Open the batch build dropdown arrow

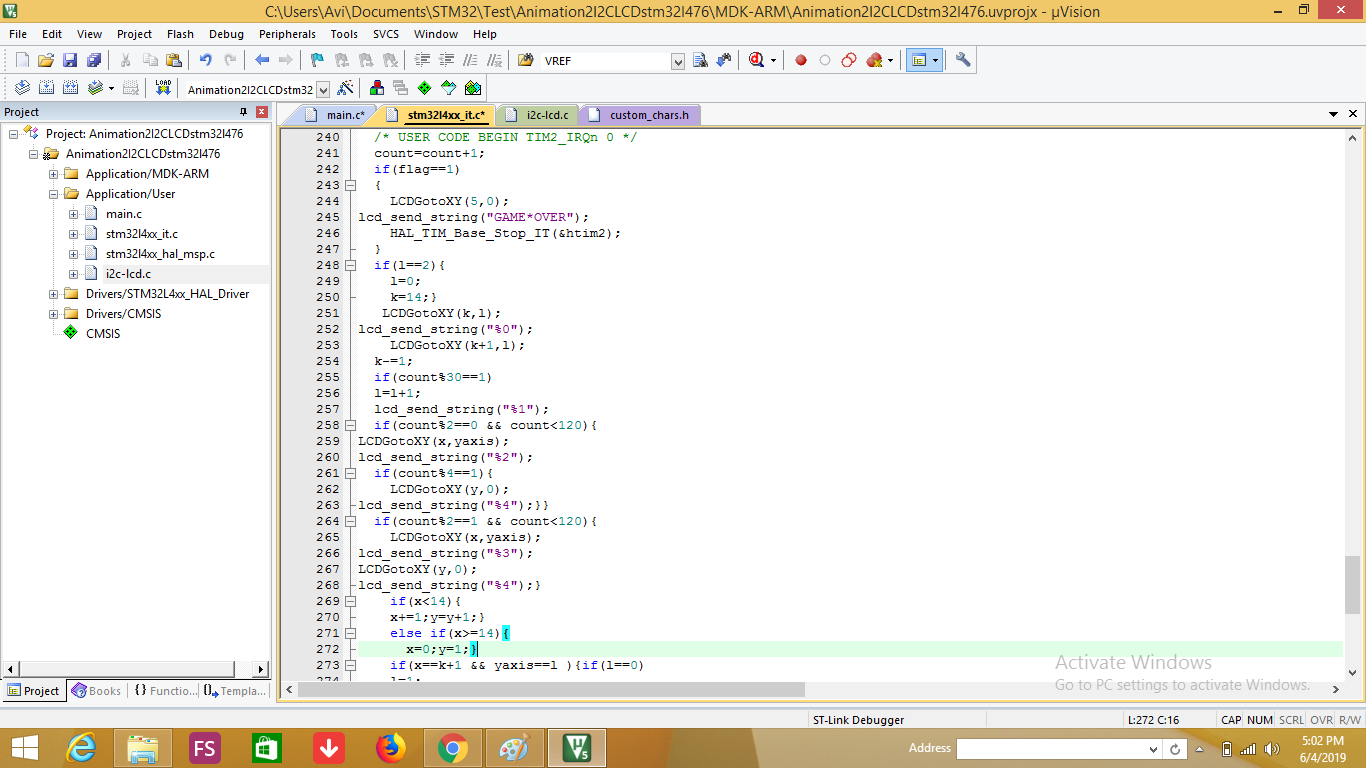point(111,88)
